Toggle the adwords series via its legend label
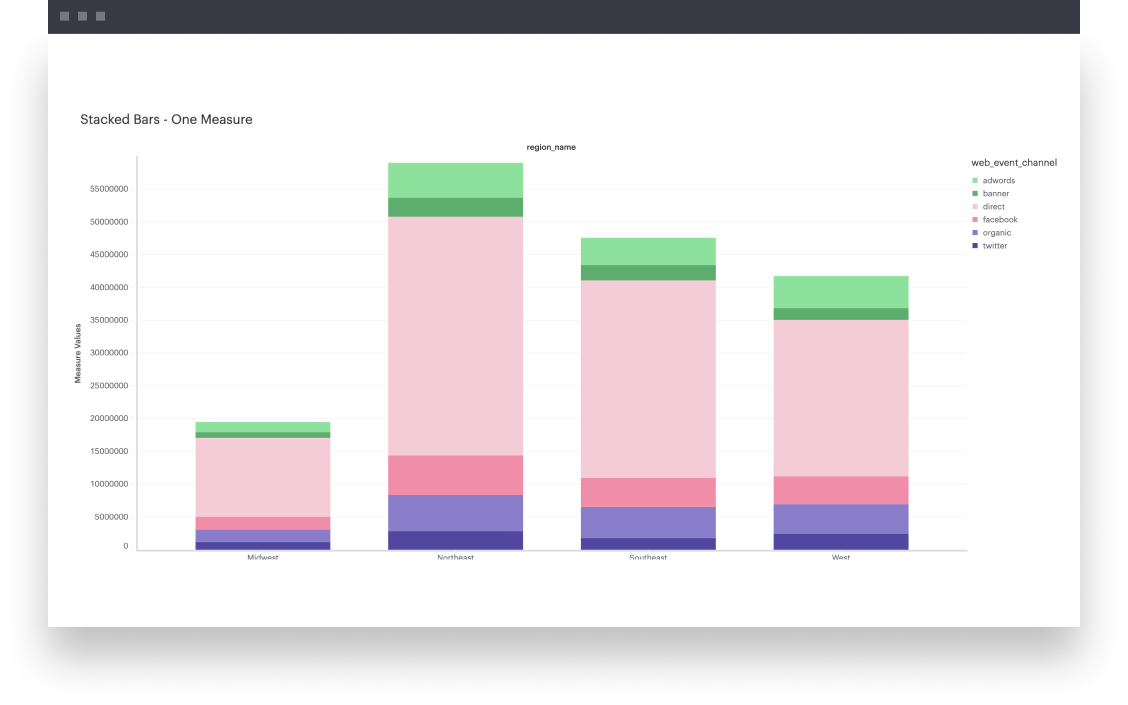 [998, 181]
